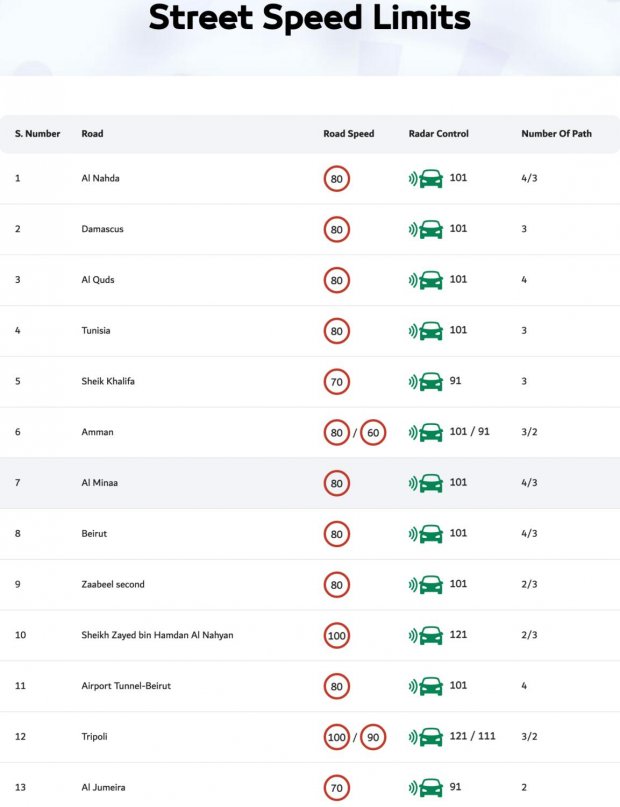Click the 80 speed sign for Airport Tunnel-Beirut
This screenshot has height=807, width=620.
[x=336, y=686]
